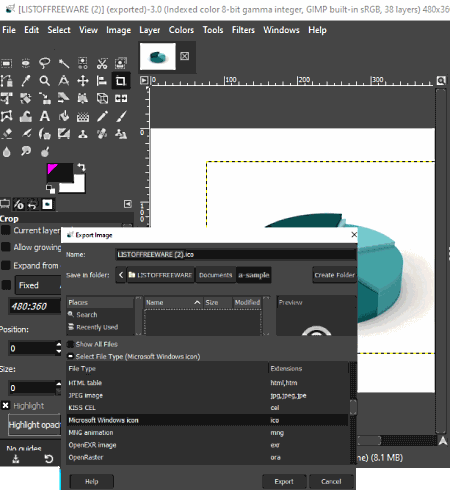Toggle Allow growing checkbox
The height and width of the screenshot is (490, 450).
coord(6,247)
